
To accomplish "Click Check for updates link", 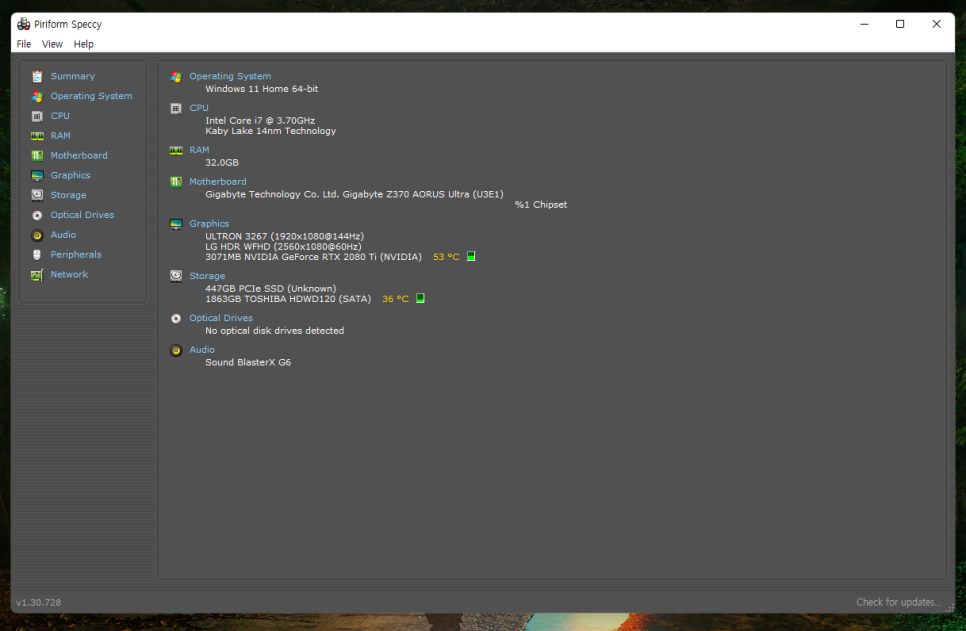I will click(898, 602).
